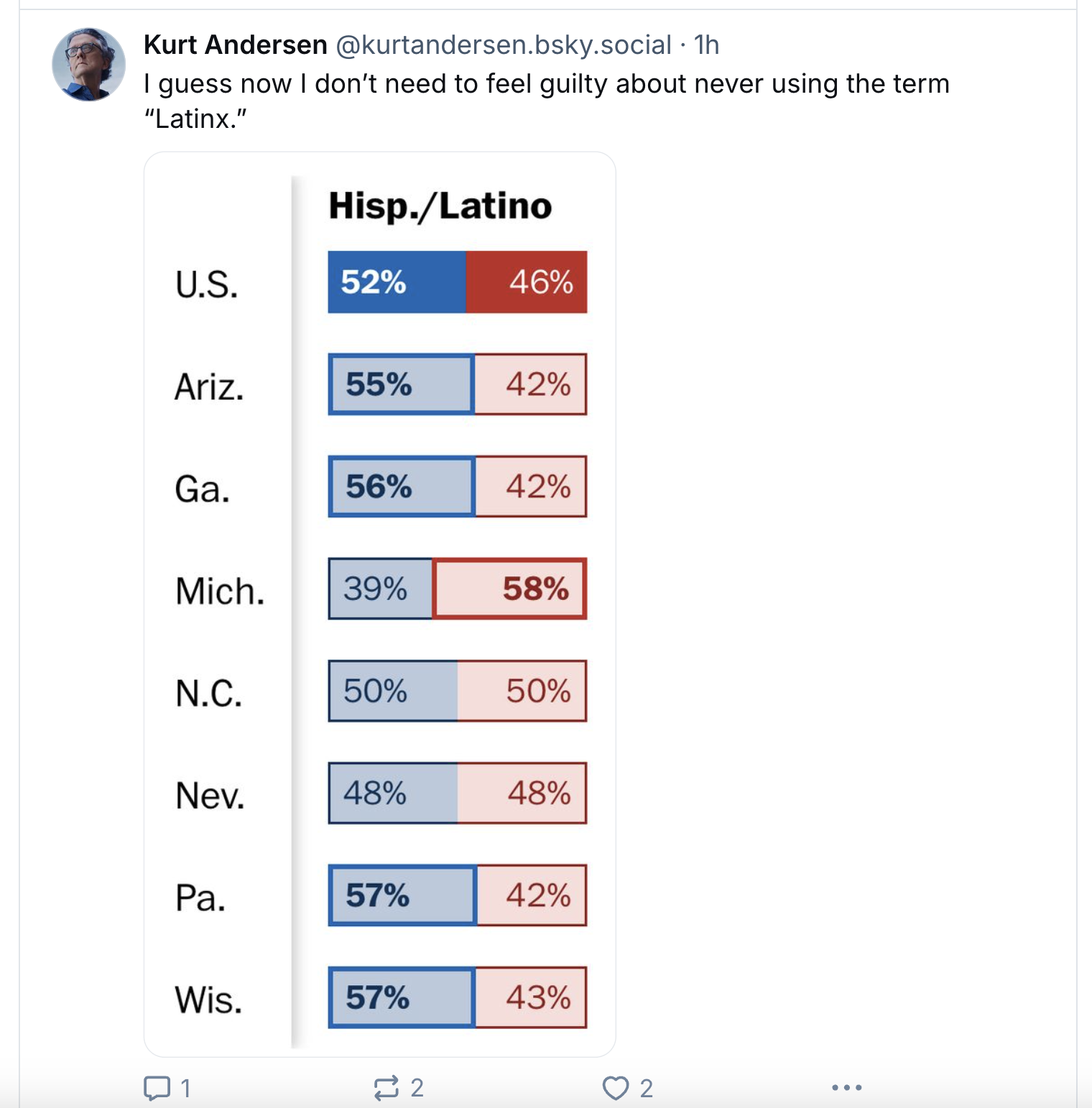
Task: Click the solid blue U.S. 52% bar
Action: 397,282
